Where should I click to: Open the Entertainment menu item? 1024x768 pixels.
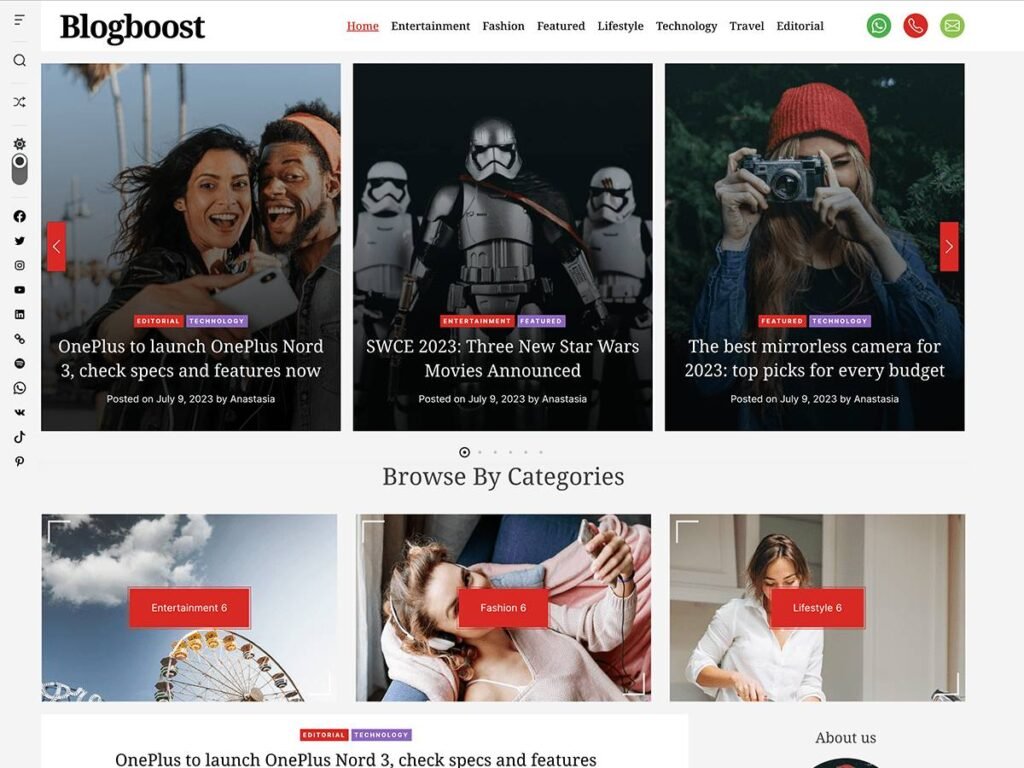tap(430, 26)
